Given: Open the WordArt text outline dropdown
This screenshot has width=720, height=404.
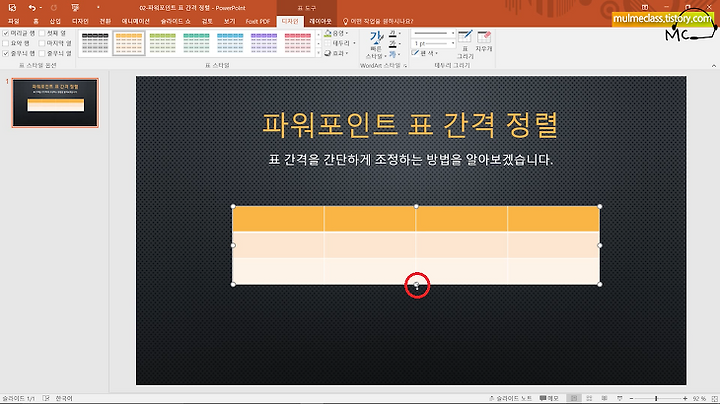Looking at the screenshot, I should coord(394,44).
